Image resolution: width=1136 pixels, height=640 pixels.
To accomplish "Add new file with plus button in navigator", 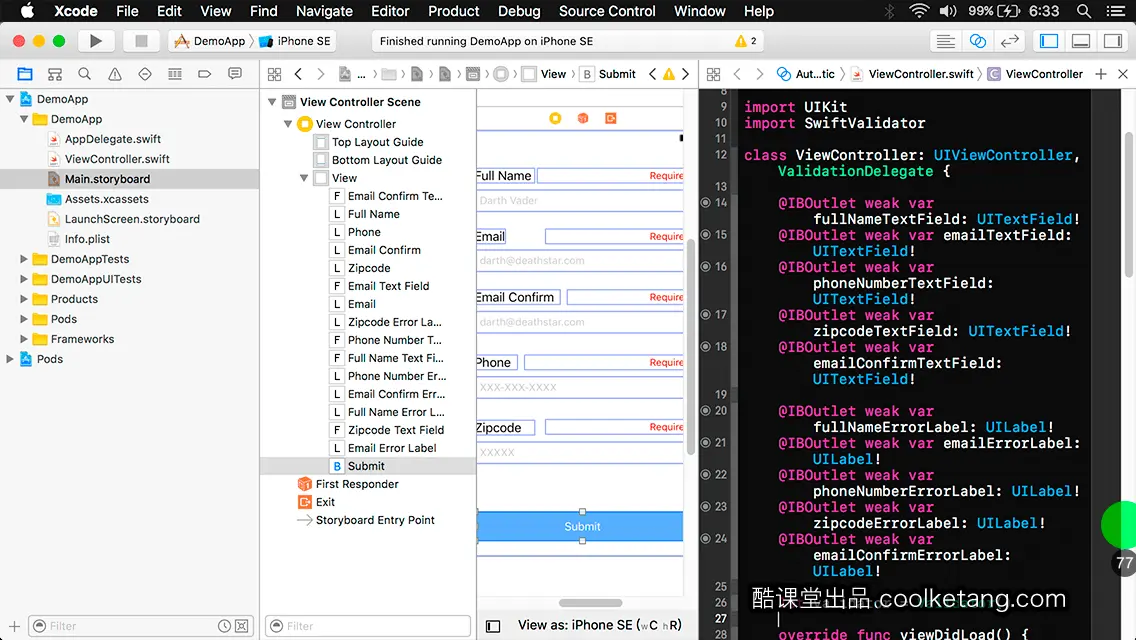I will [x=14, y=626].
